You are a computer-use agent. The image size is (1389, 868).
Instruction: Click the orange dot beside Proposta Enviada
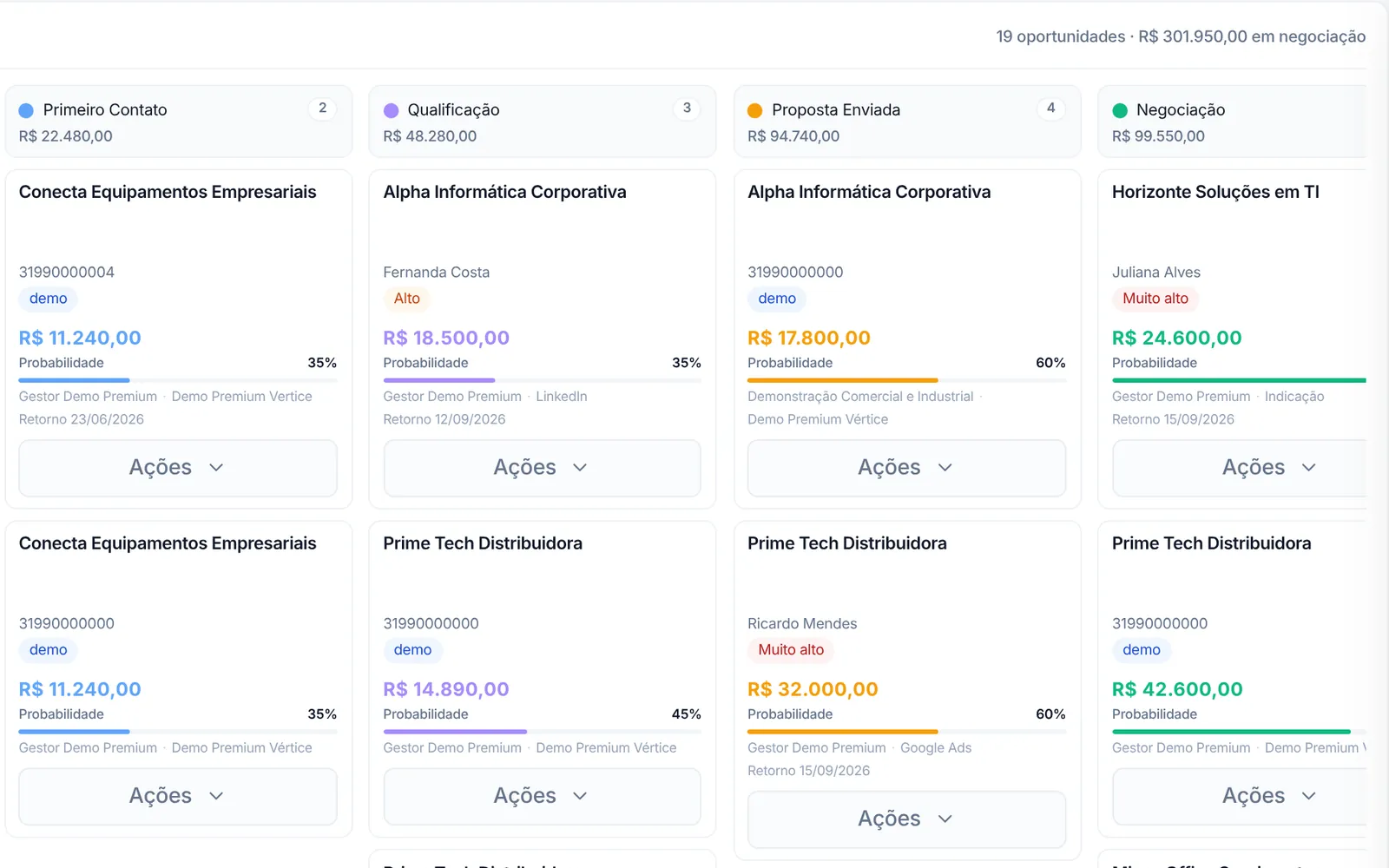coord(755,110)
